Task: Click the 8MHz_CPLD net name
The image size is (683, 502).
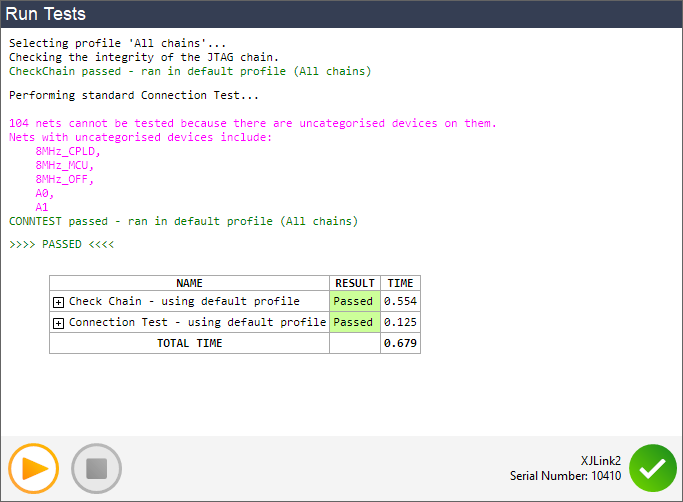Action: [x=68, y=151]
